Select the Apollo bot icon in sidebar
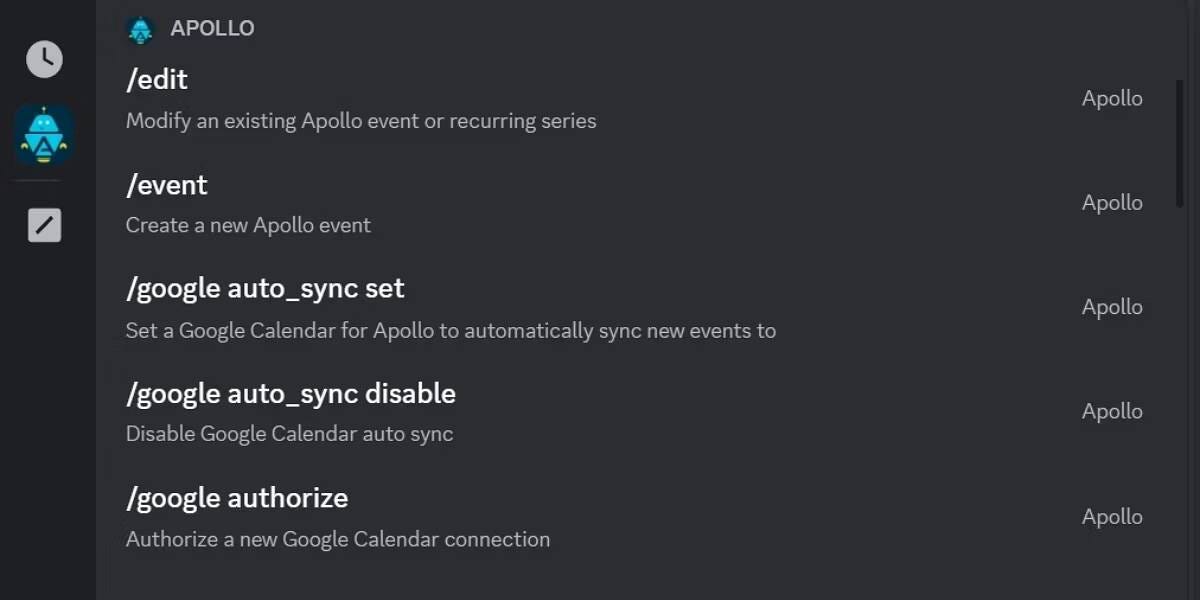This screenshot has height=600, width=1200. point(44,134)
